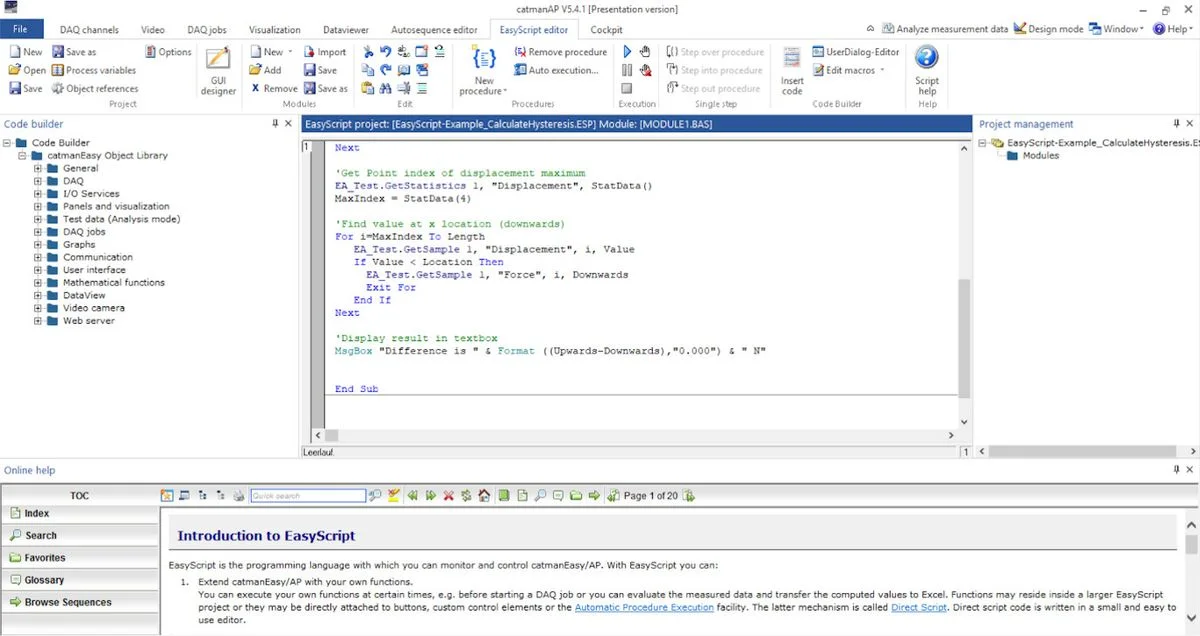This screenshot has height=636, width=1200.
Task: Stop loading with the red X help icon
Action: click(448, 495)
